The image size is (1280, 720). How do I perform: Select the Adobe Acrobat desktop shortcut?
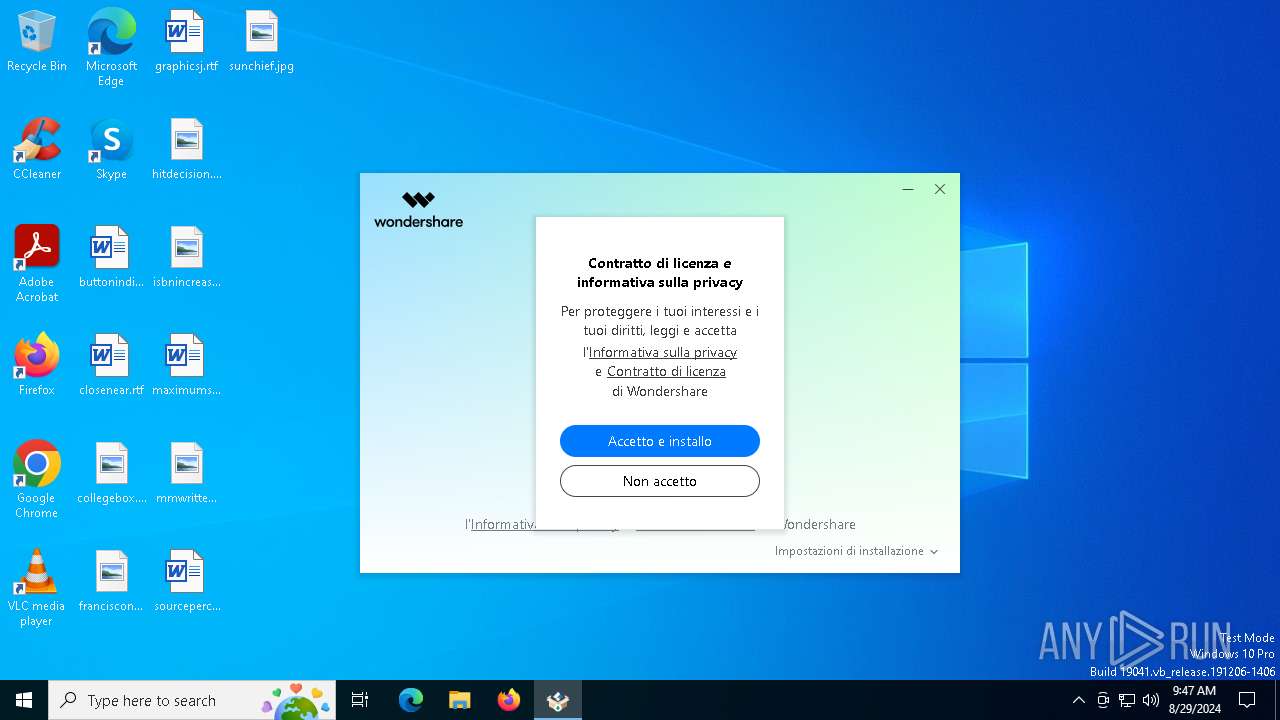click(37, 263)
